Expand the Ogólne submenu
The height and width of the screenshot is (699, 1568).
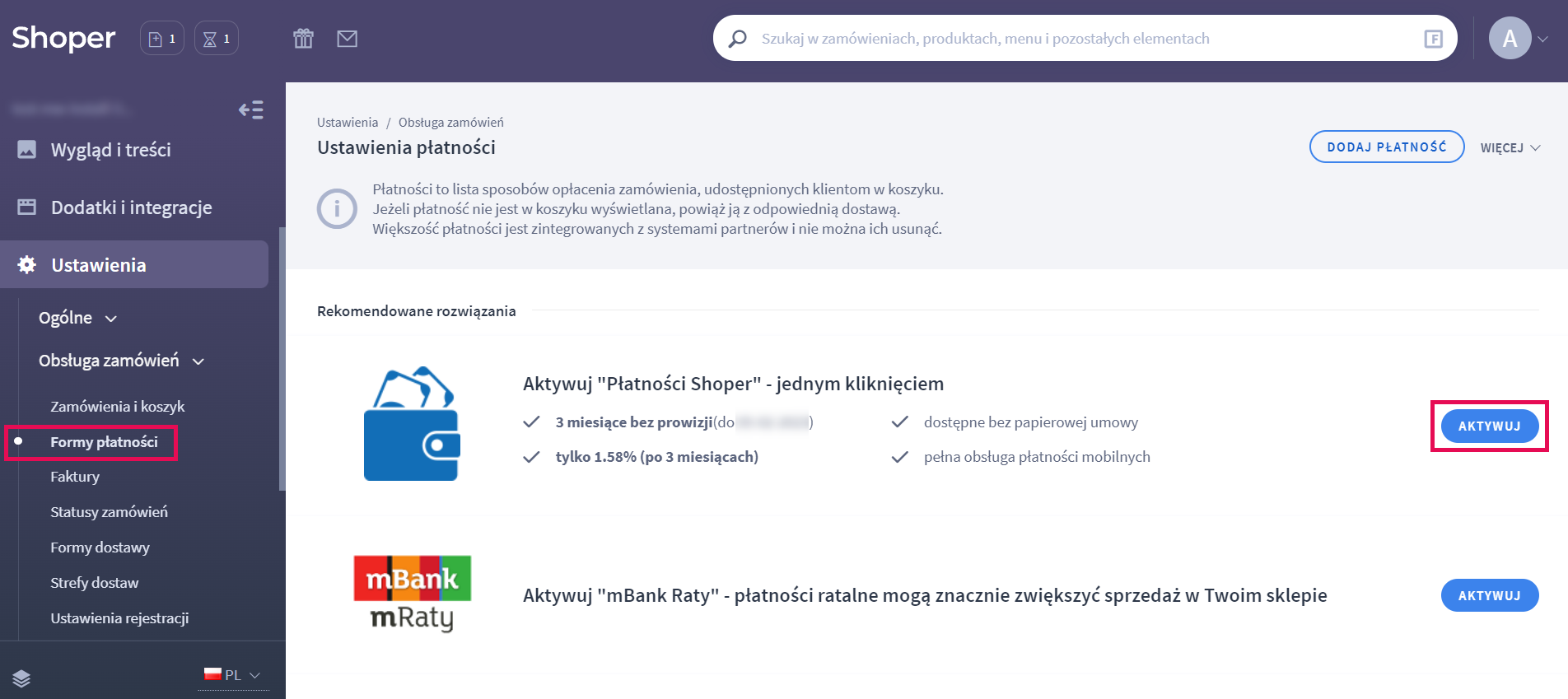78,318
